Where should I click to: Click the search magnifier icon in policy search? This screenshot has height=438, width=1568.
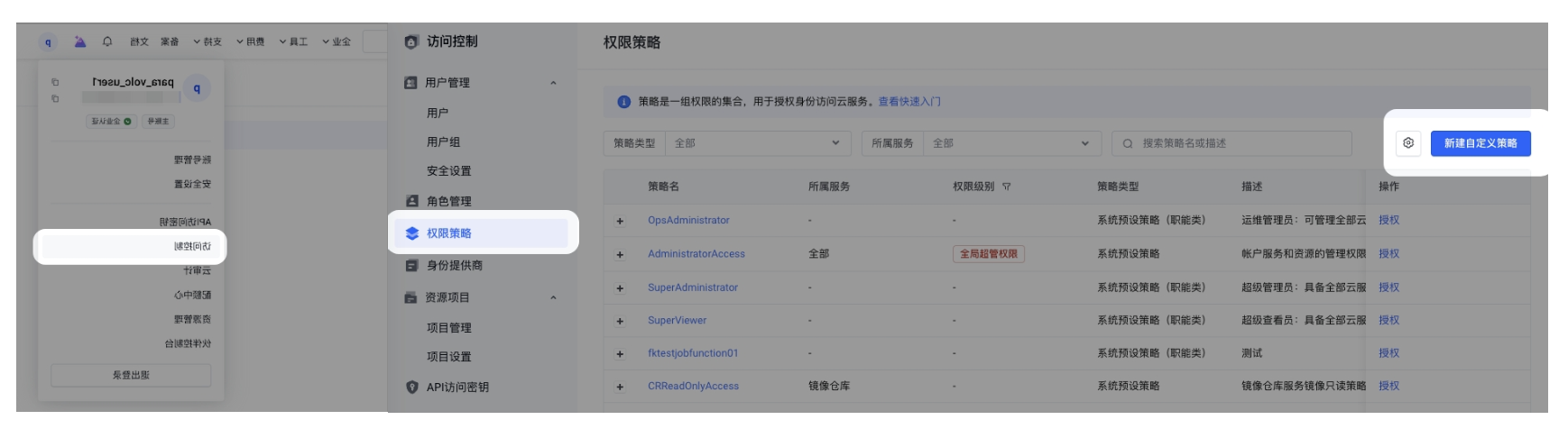[x=1128, y=143]
